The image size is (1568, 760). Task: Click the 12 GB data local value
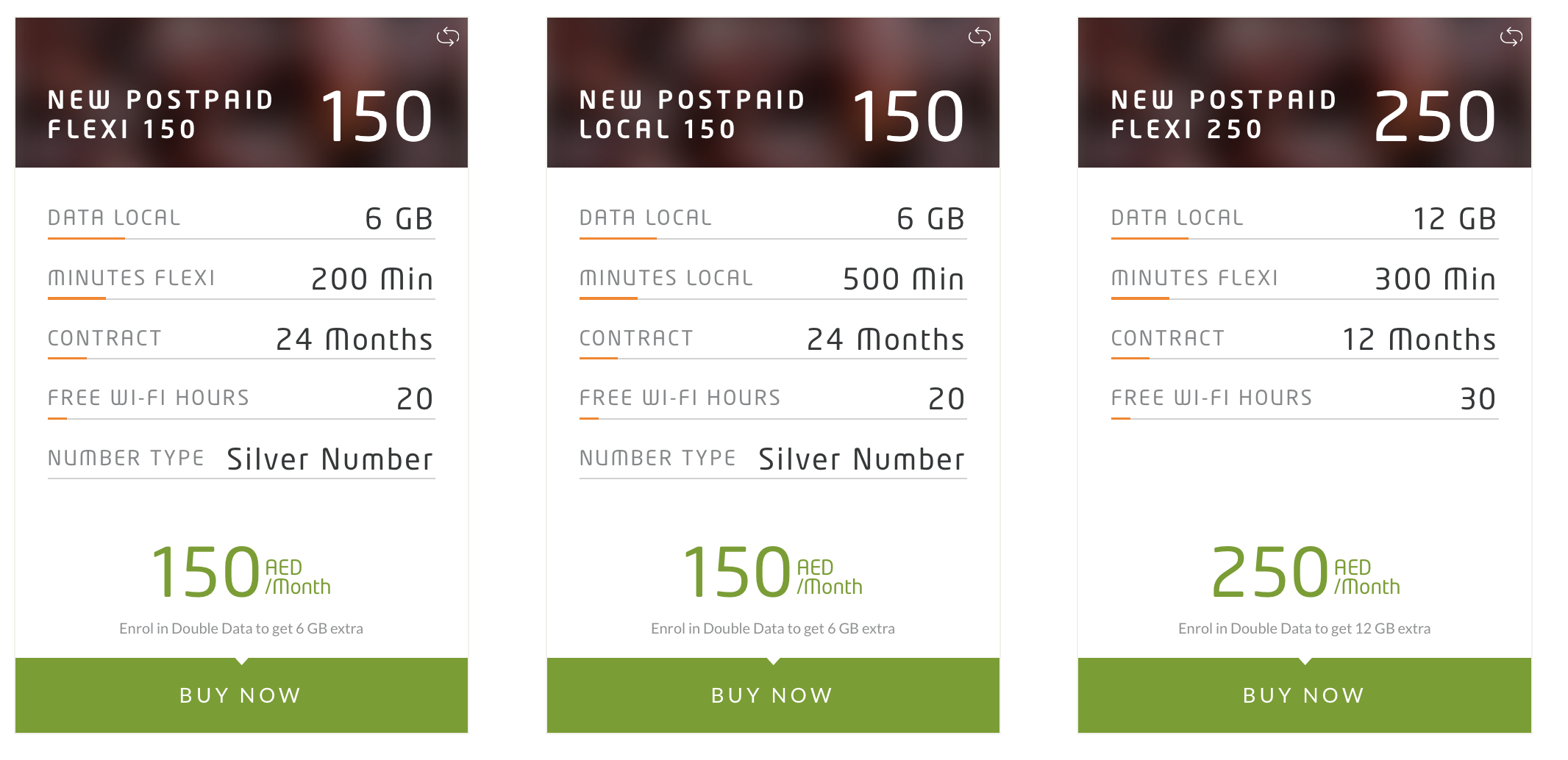1454,219
